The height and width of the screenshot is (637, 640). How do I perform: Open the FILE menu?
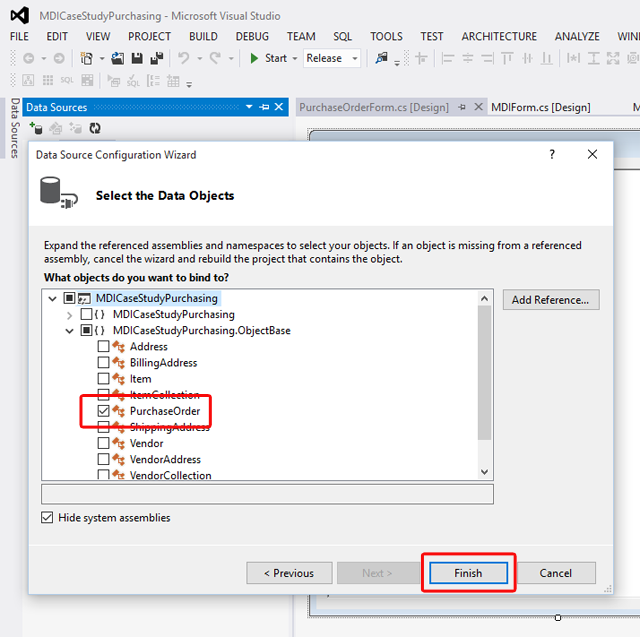(x=19, y=36)
